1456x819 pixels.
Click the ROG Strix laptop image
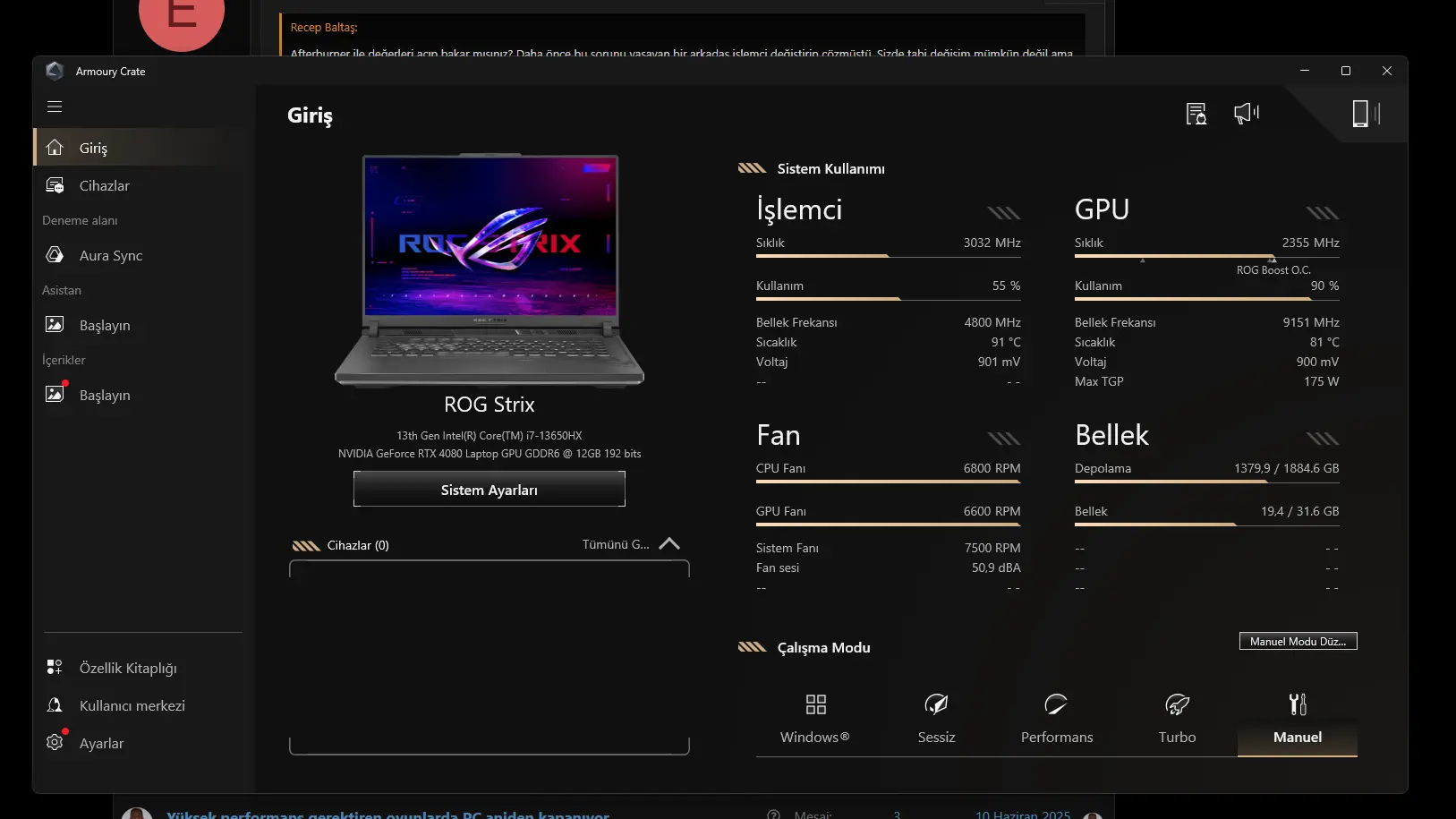[490, 271]
